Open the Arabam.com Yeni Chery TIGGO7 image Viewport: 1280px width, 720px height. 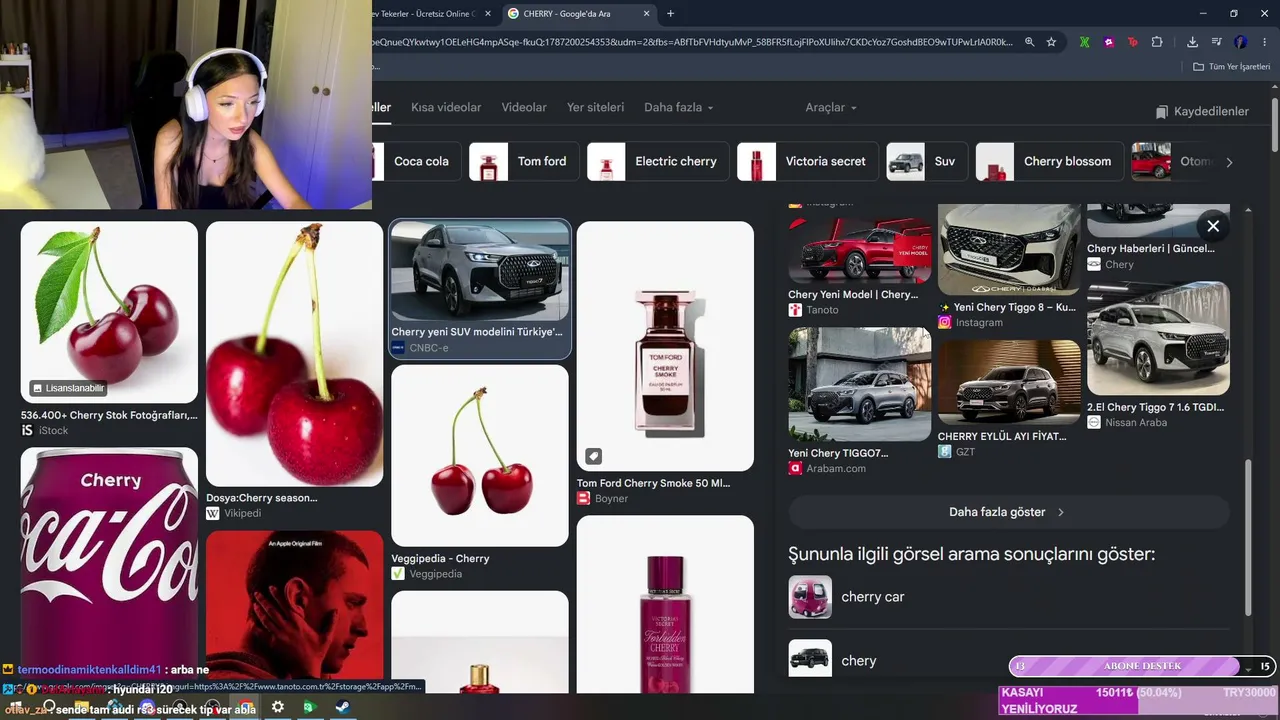click(860, 384)
